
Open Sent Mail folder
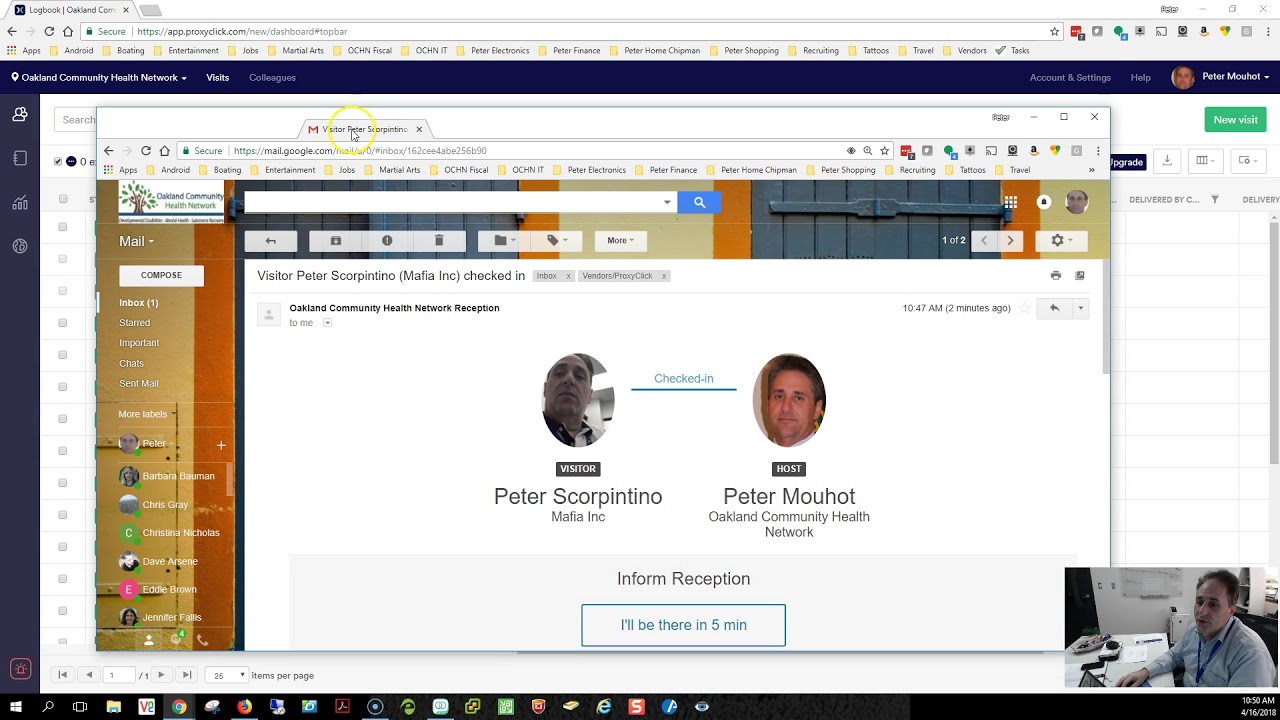click(x=139, y=383)
